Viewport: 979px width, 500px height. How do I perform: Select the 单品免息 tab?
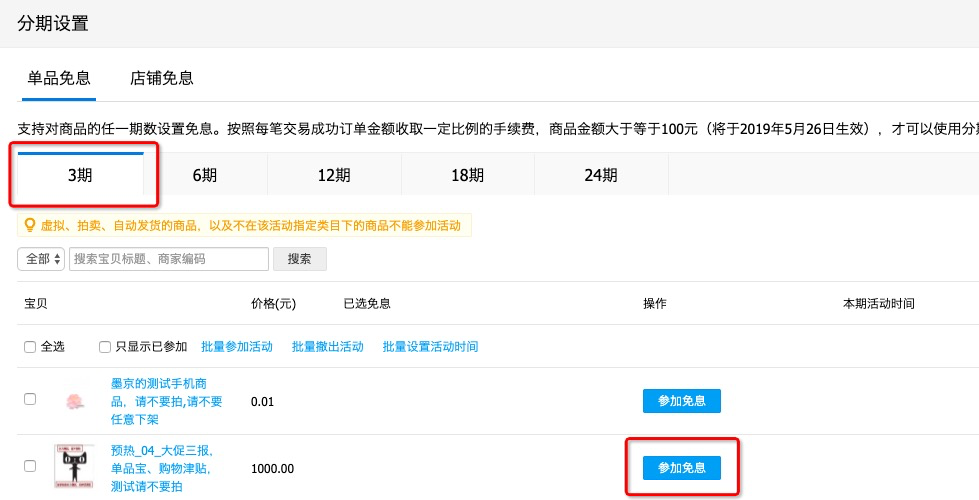pos(59,78)
